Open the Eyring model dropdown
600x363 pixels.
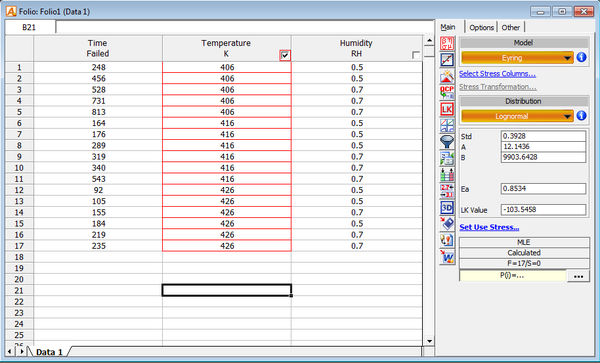pos(517,58)
